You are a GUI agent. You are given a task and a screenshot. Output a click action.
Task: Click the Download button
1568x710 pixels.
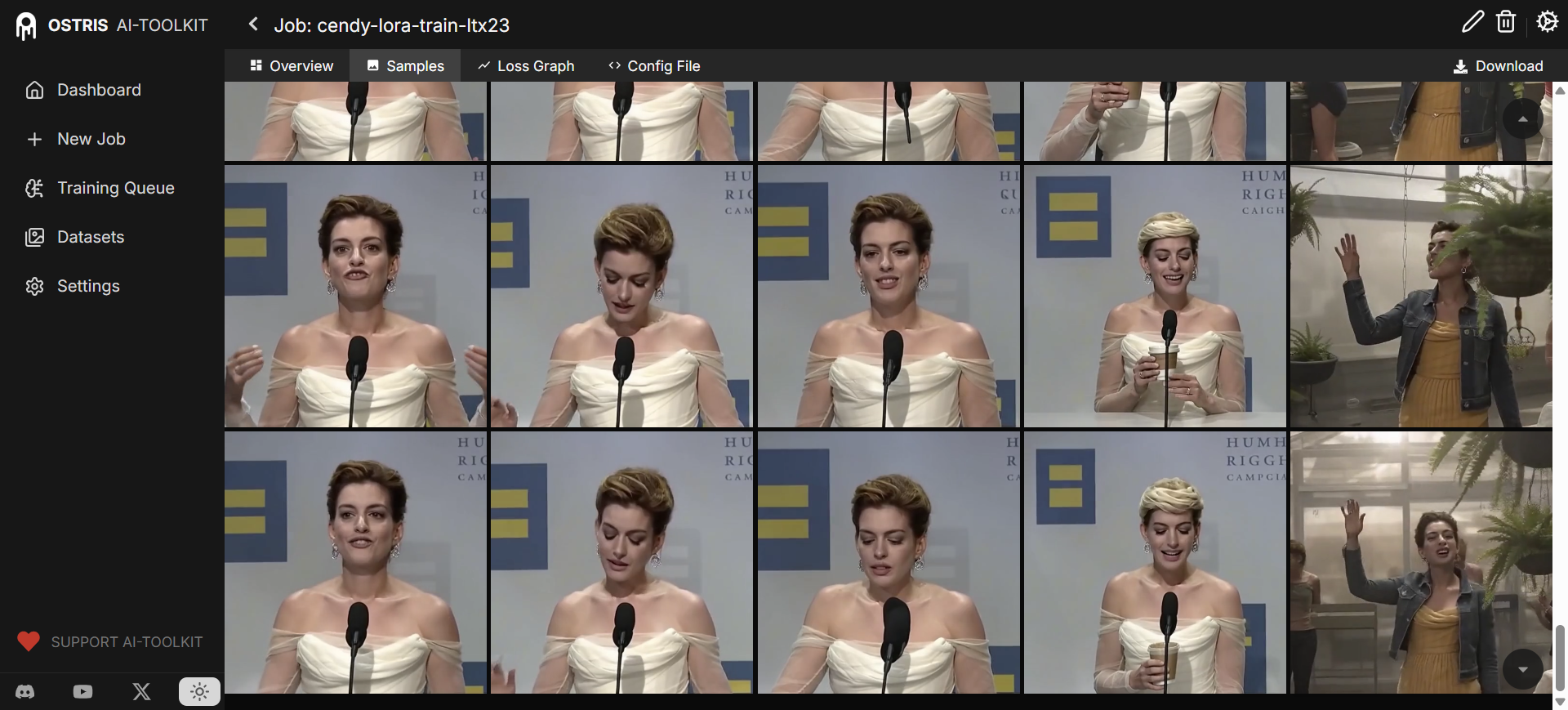pyautogui.click(x=1498, y=66)
